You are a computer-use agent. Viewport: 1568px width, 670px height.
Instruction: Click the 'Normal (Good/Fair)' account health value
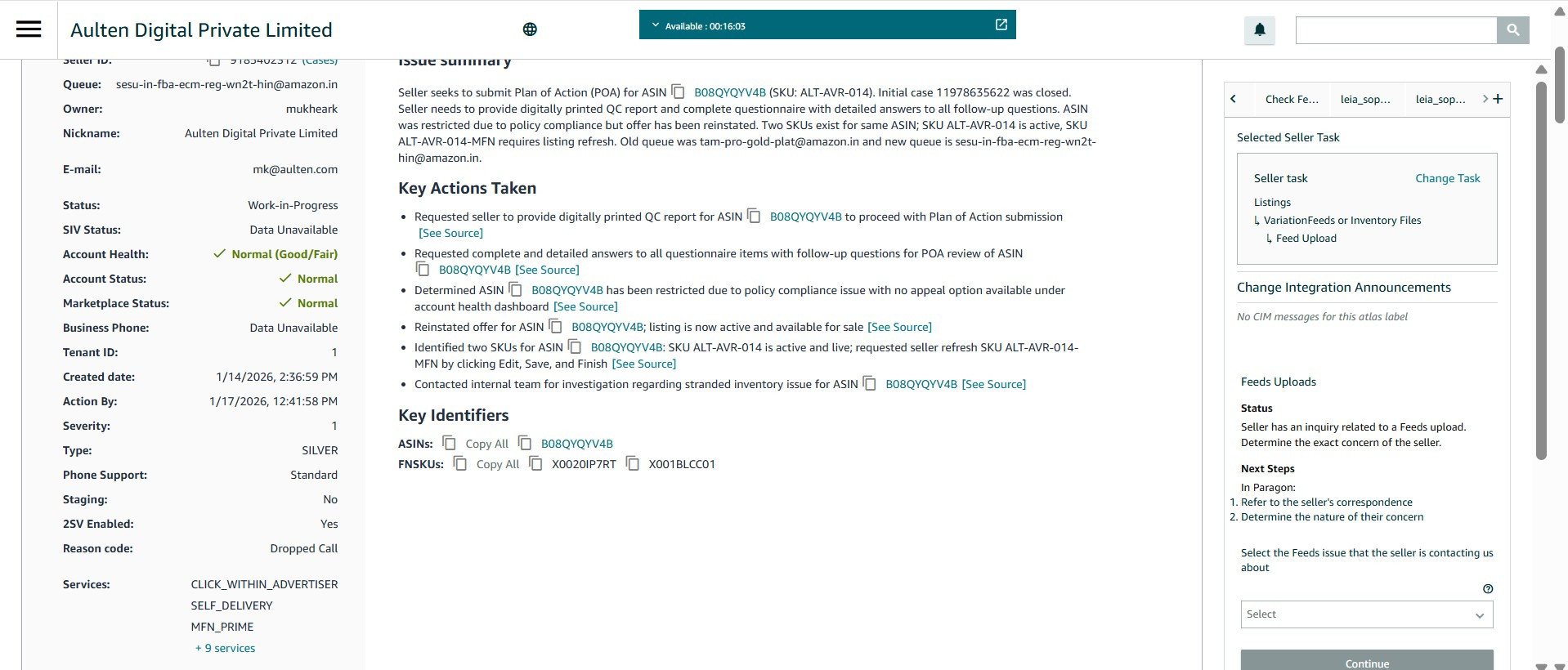tap(284, 254)
